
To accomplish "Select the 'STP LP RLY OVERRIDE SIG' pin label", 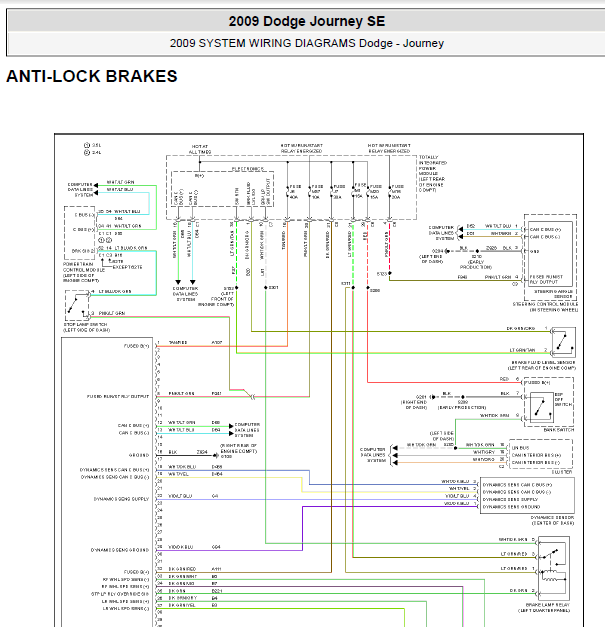I will (x=120, y=594).
